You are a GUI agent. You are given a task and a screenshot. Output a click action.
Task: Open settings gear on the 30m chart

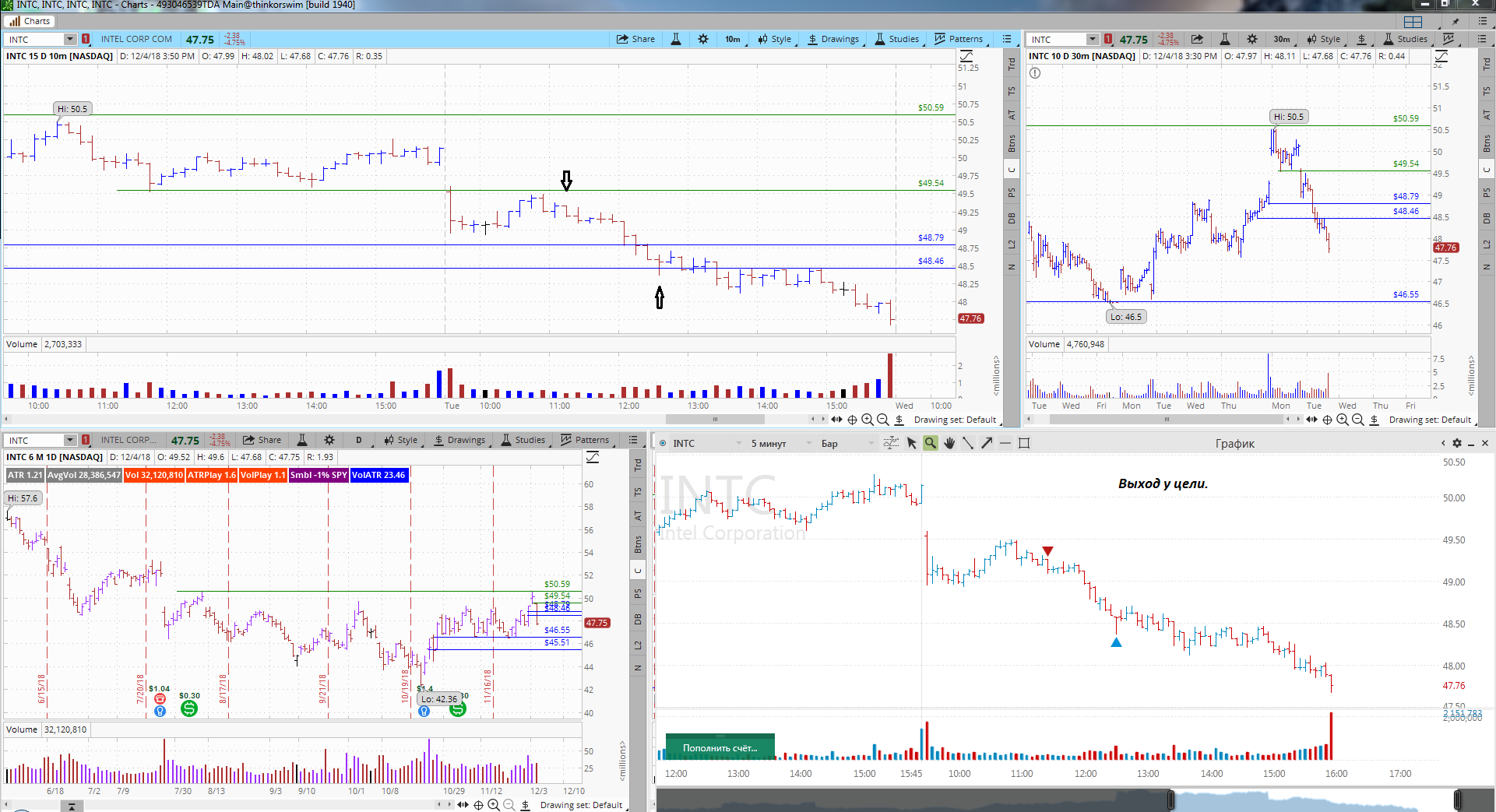coord(1252,39)
